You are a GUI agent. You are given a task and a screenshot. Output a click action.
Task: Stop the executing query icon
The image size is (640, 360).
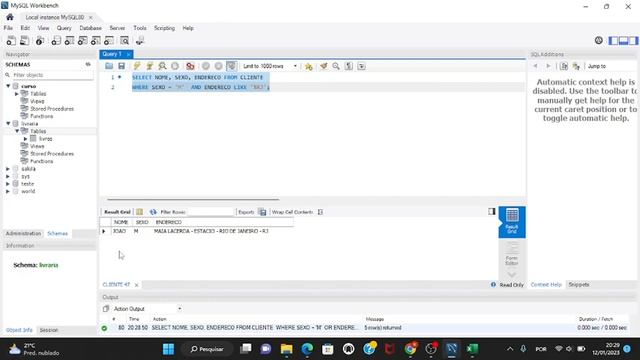(175, 66)
